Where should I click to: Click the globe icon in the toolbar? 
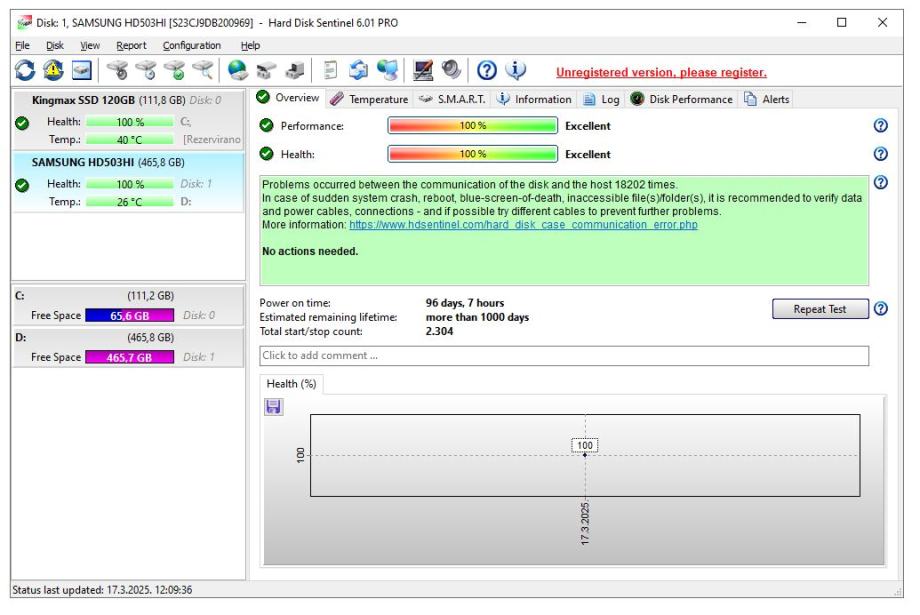(237, 72)
